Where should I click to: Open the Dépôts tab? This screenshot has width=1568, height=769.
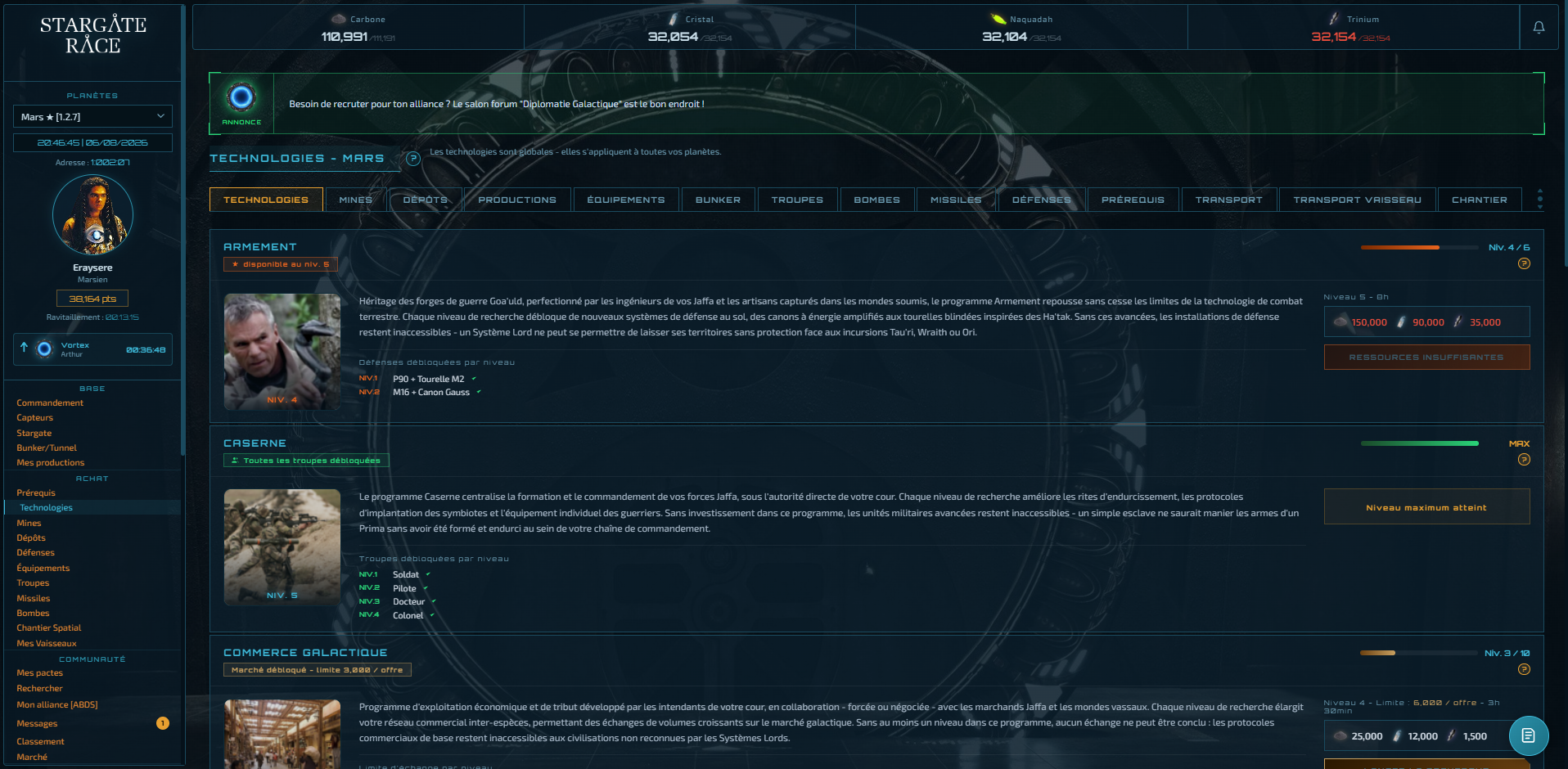(426, 200)
